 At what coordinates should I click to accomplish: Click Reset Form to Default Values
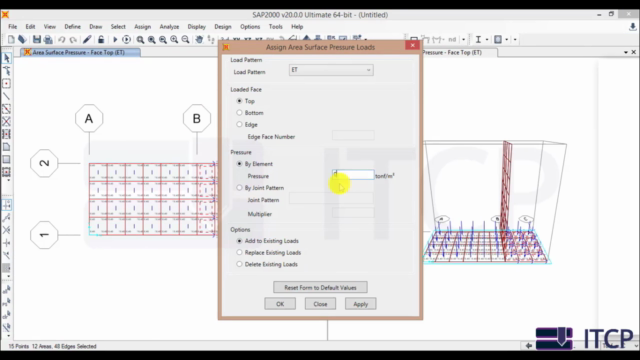[x=320, y=288]
